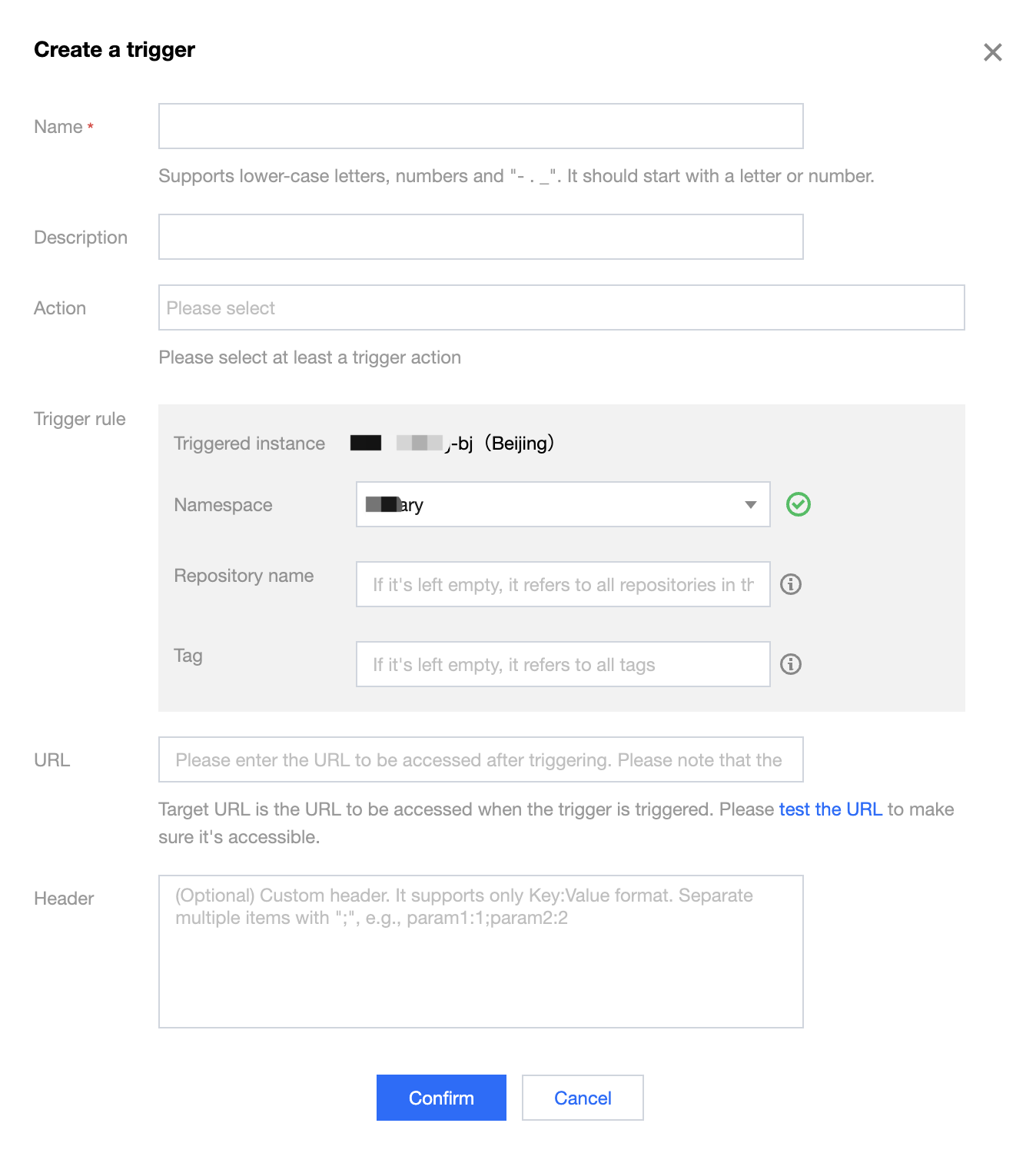Viewport: 1036px width, 1153px height.
Task: Click the Name field label
Action: coord(58,127)
